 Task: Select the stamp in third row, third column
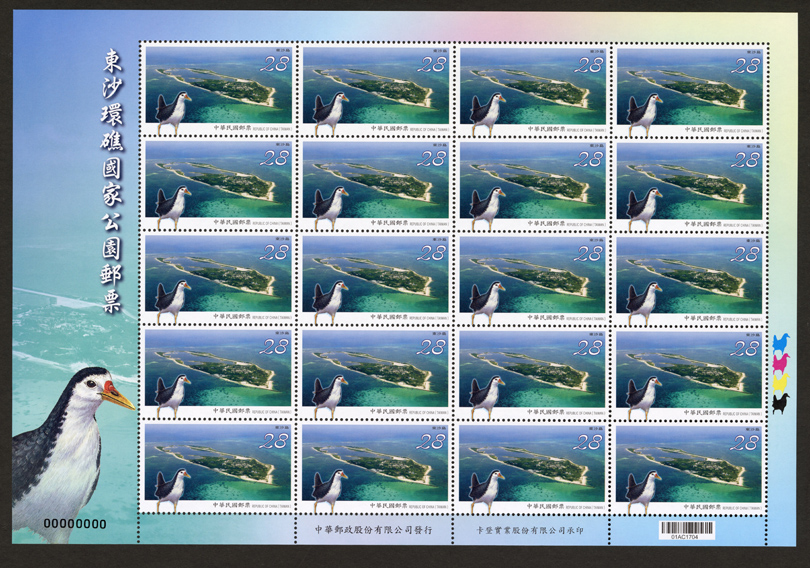[x=533, y=280]
